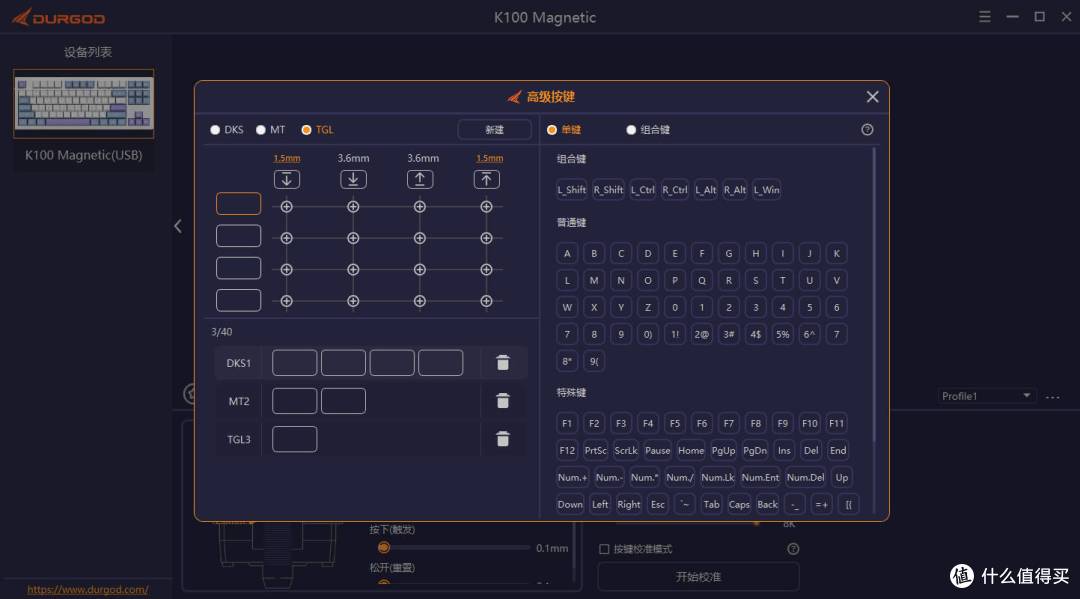
Task: Click the first key box in DKS1 row
Action: coord(295,363)
